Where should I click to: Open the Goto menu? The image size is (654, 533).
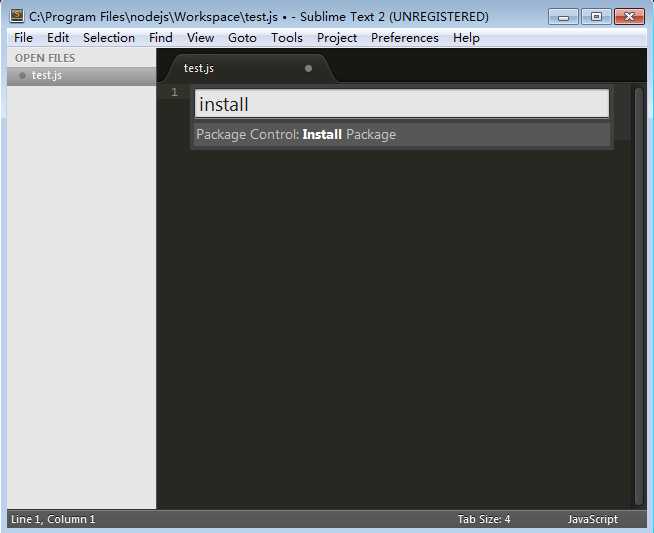click(242, 38)
